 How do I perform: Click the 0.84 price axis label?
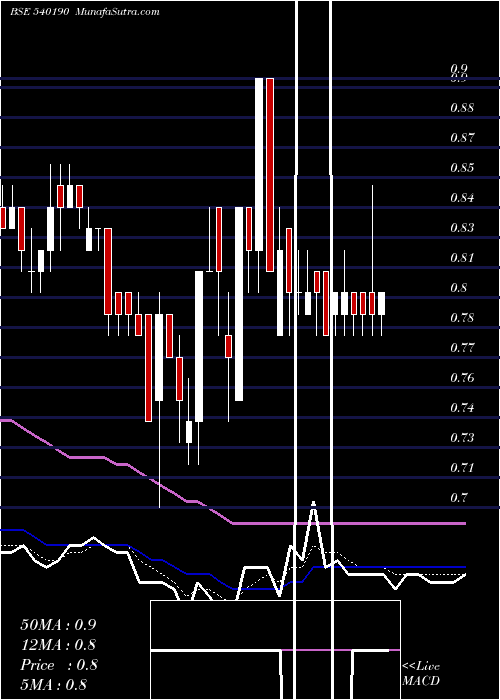(462, 198)
